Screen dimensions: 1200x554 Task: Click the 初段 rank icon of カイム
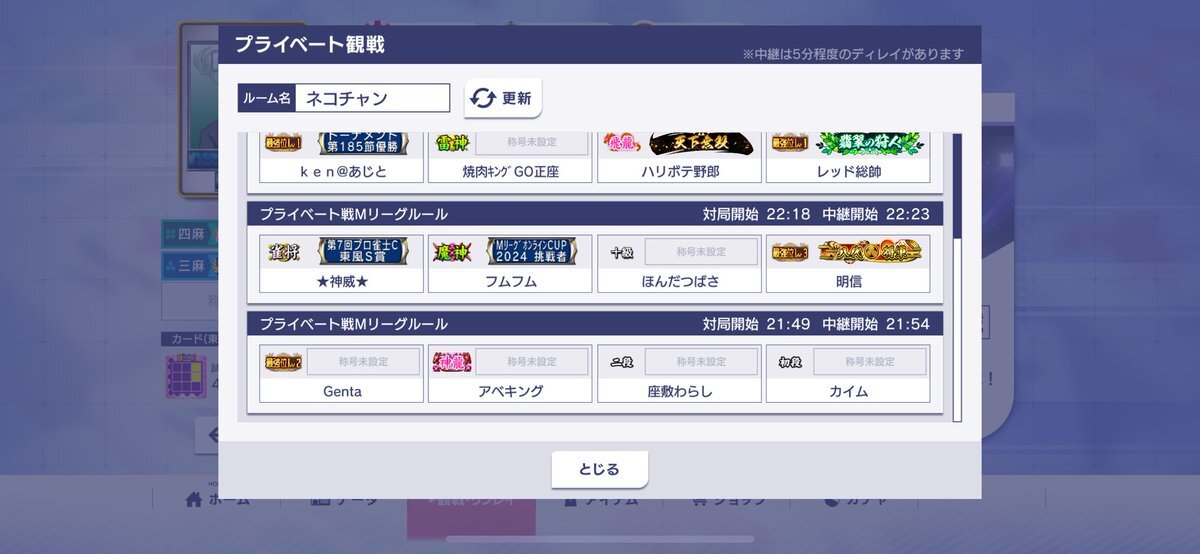coord(791,362)
